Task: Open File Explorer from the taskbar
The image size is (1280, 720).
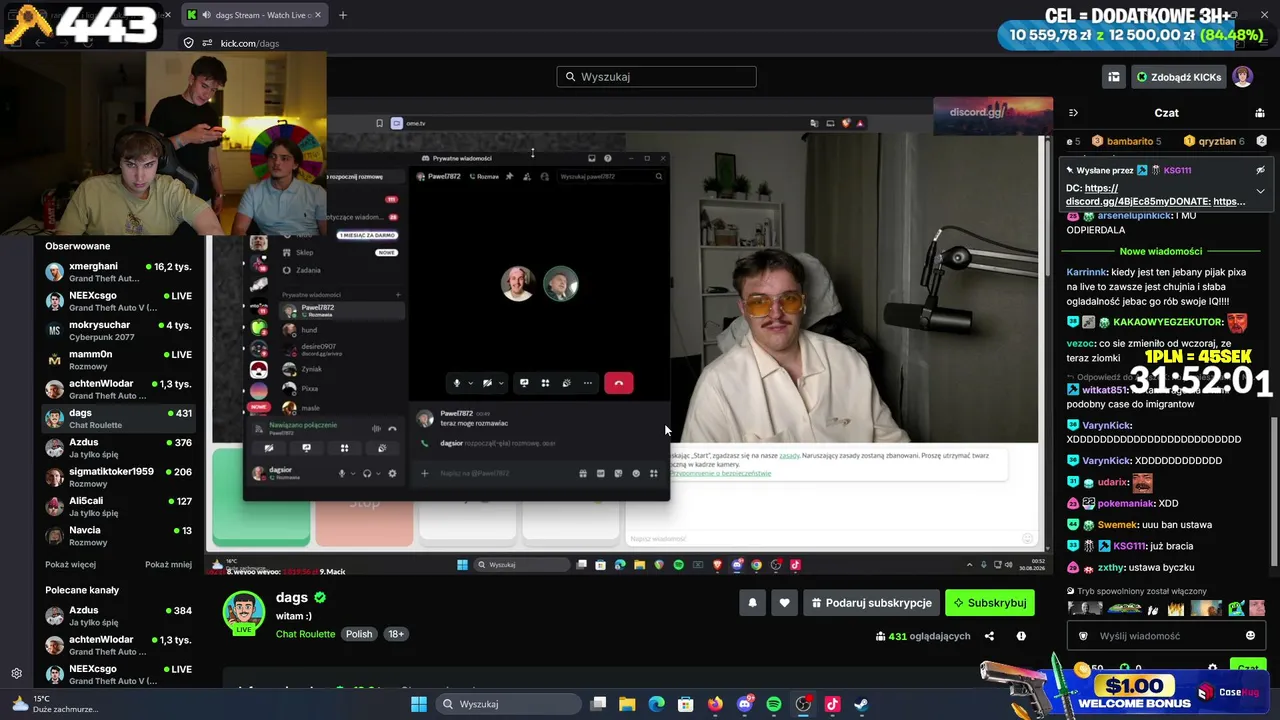Action: pyautogui.click(x=627, y=704)
